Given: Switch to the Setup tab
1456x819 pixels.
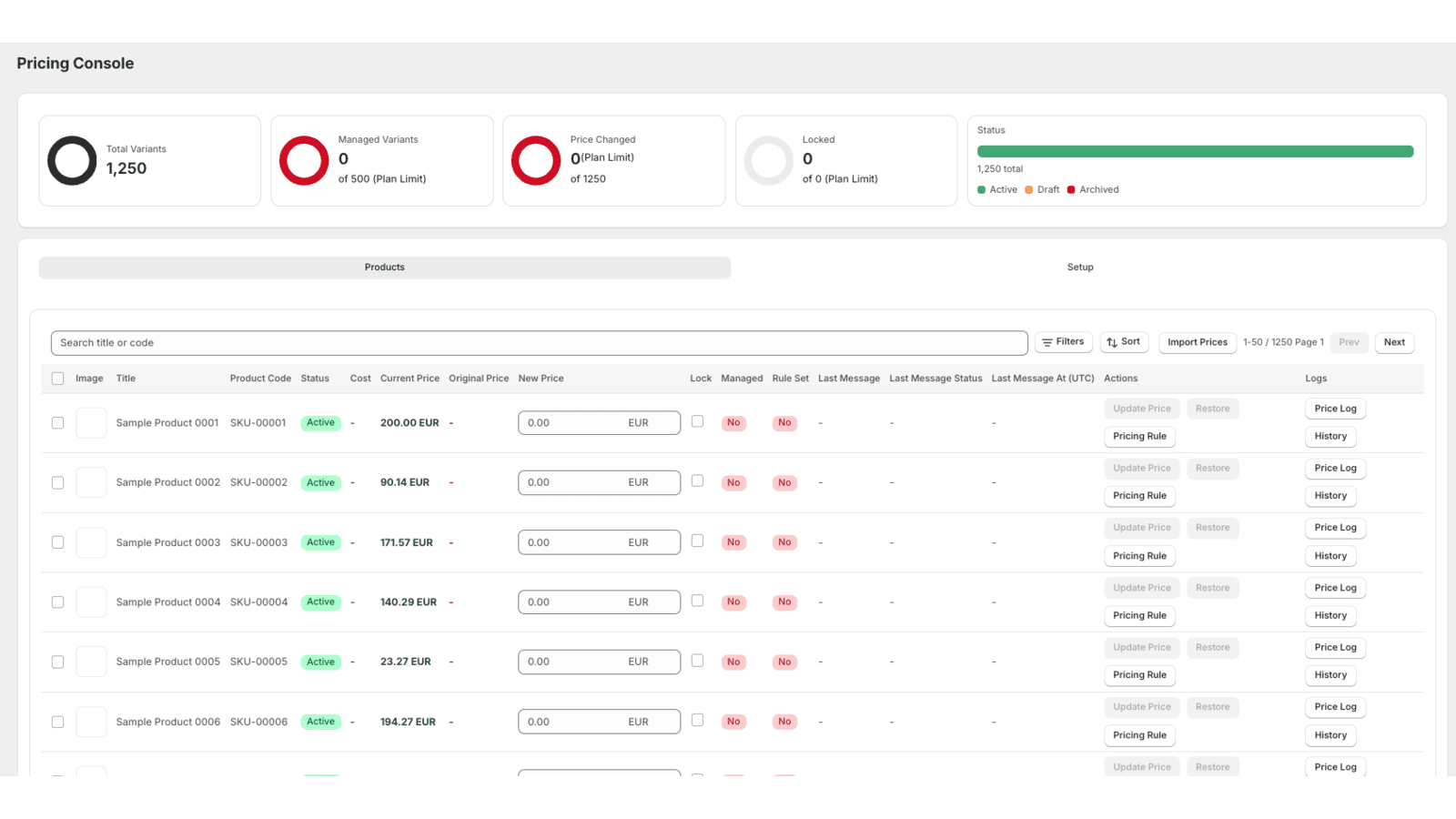Looking at the screenshot, I should pyautogui.click(x=1079, y=267).
